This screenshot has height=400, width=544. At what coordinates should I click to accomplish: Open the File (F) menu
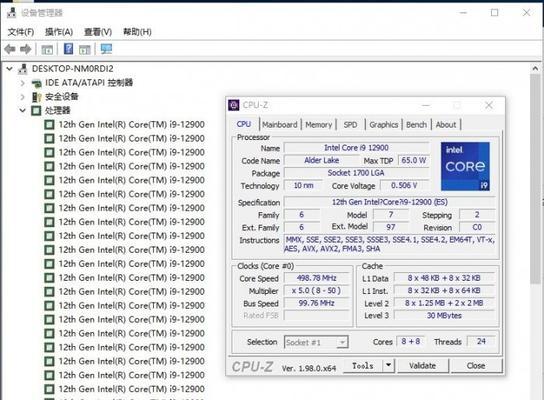pos(21,32)
